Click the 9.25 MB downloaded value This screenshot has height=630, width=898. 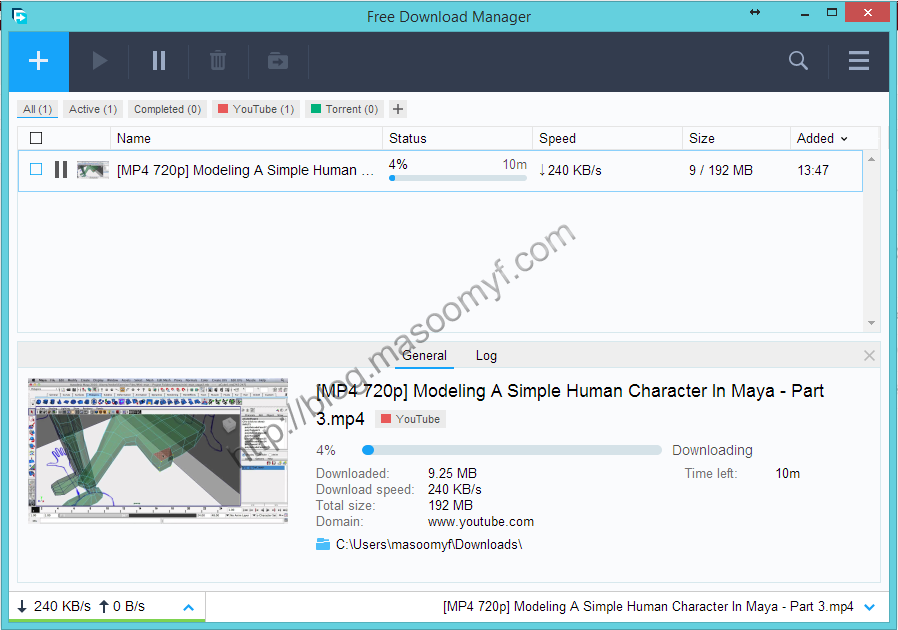tap(452, 474)
